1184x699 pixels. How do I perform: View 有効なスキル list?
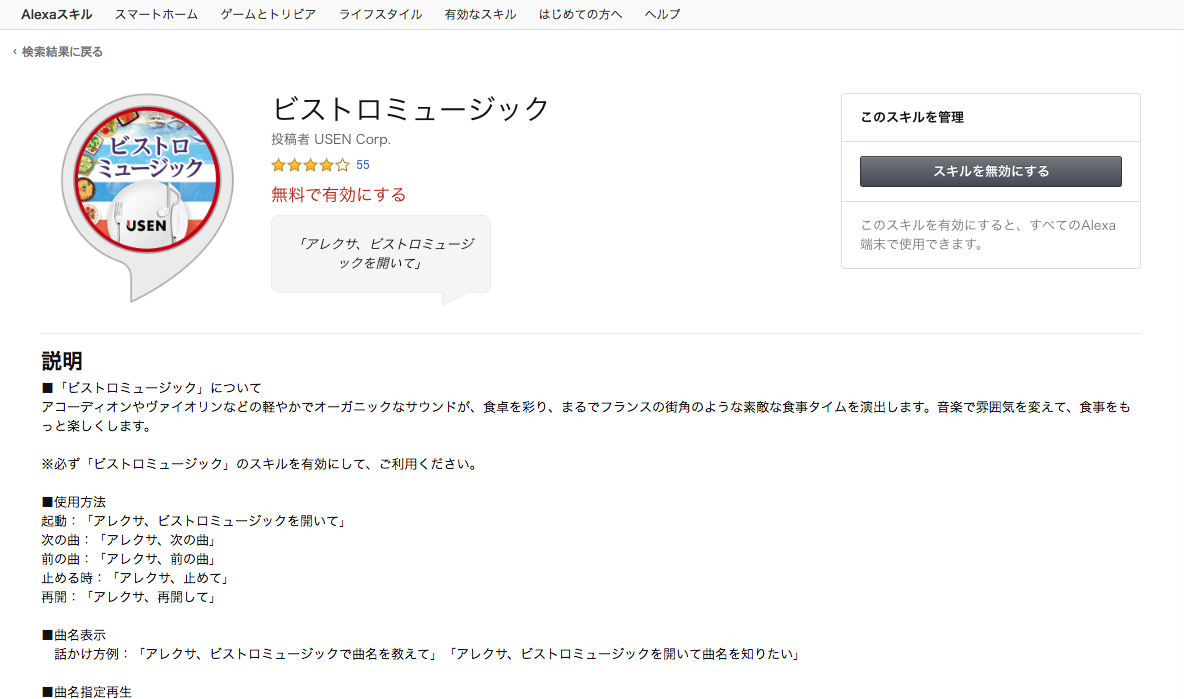[x=480, y=14]
